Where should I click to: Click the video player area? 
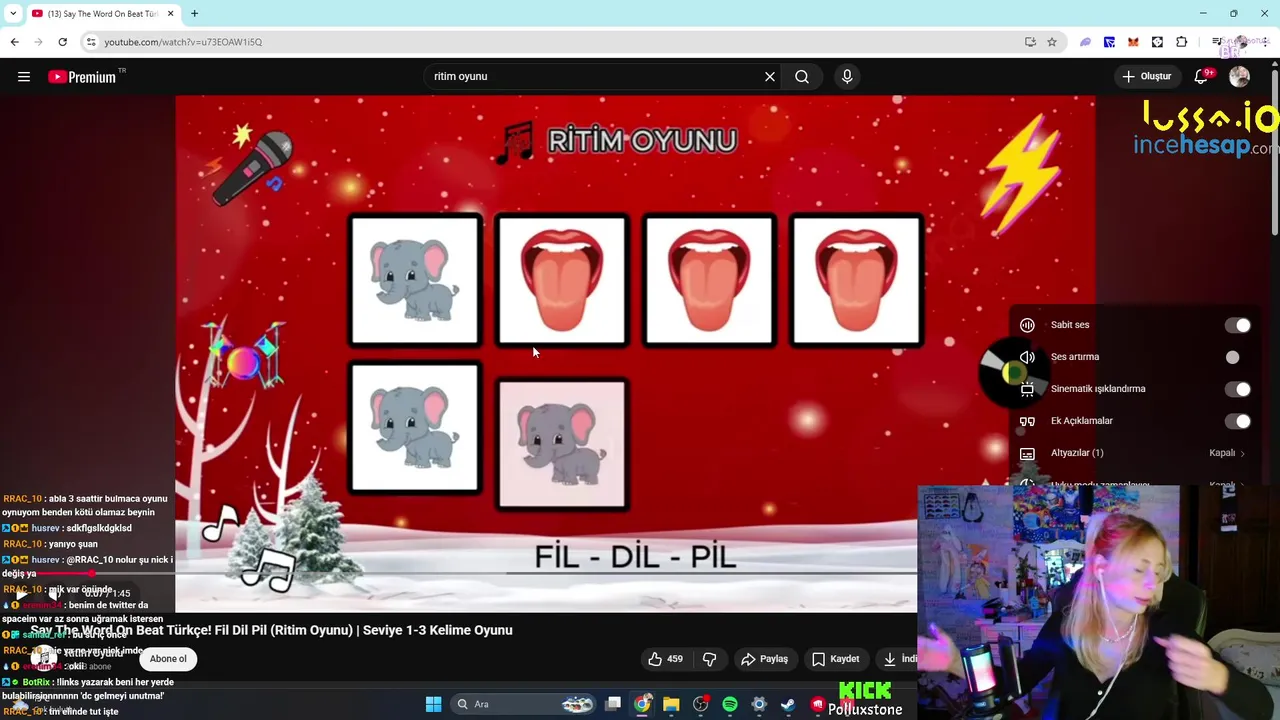pyautogui.click(x=635, y=354)
